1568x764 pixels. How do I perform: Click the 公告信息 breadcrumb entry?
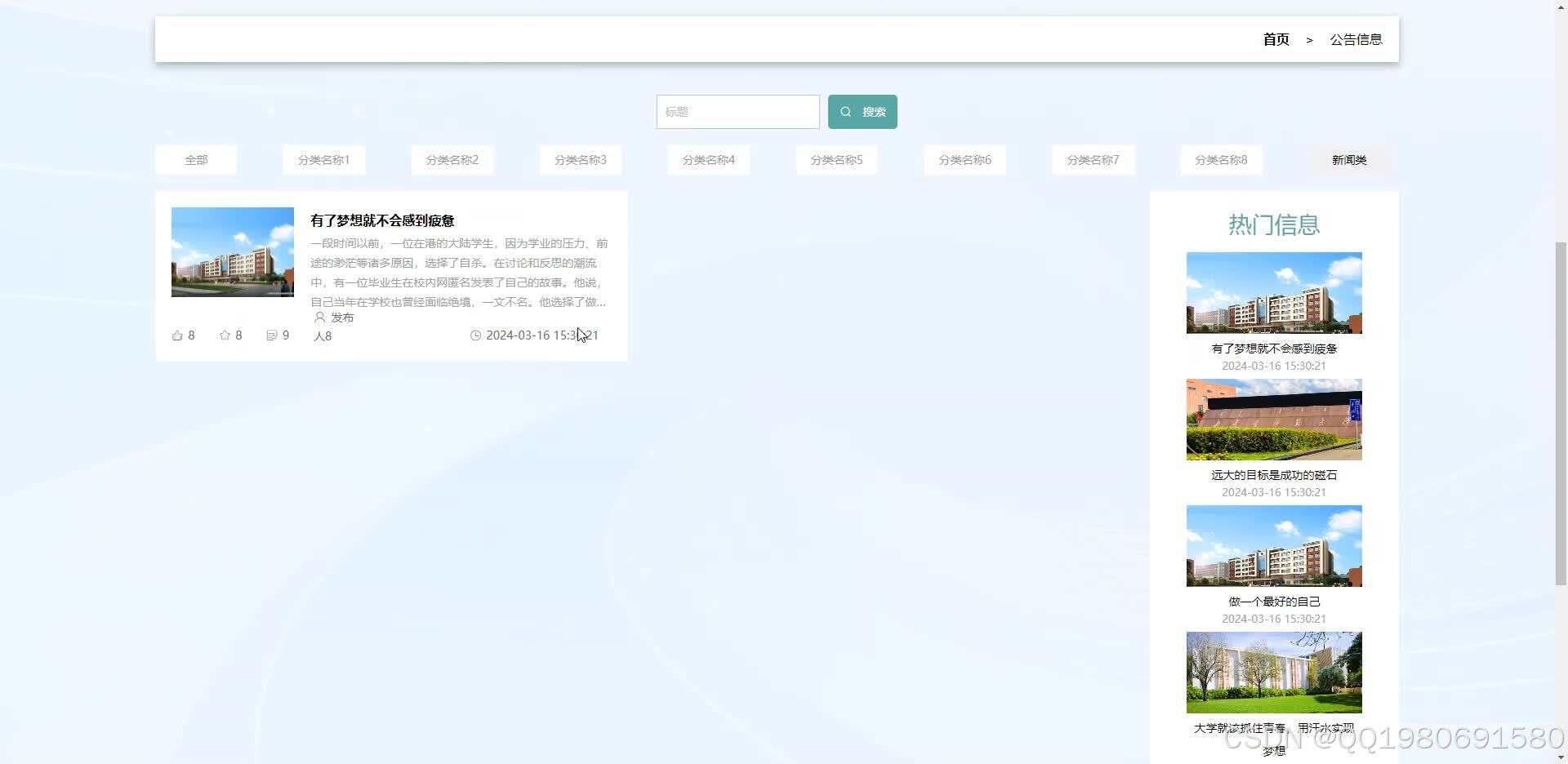click(x=1356, y=38)
